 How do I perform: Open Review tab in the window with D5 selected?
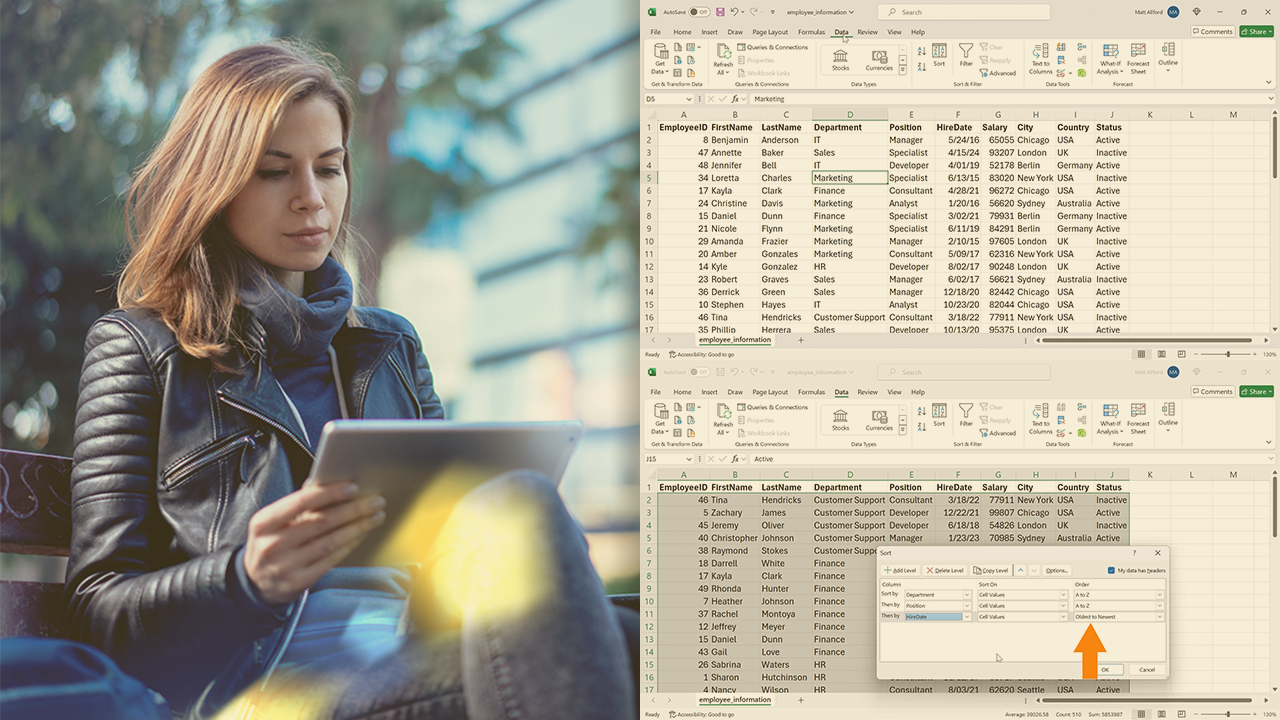tap(867, 32)
